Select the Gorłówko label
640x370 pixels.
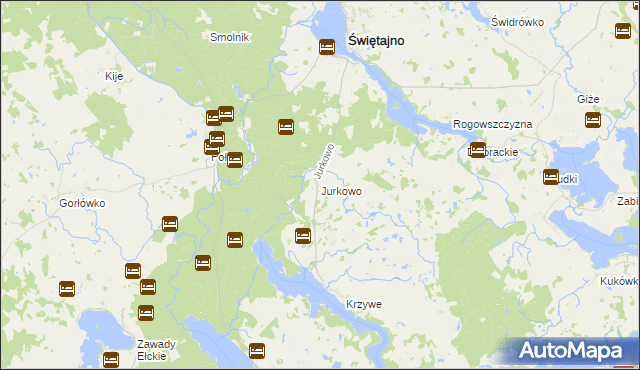(82, 203)
